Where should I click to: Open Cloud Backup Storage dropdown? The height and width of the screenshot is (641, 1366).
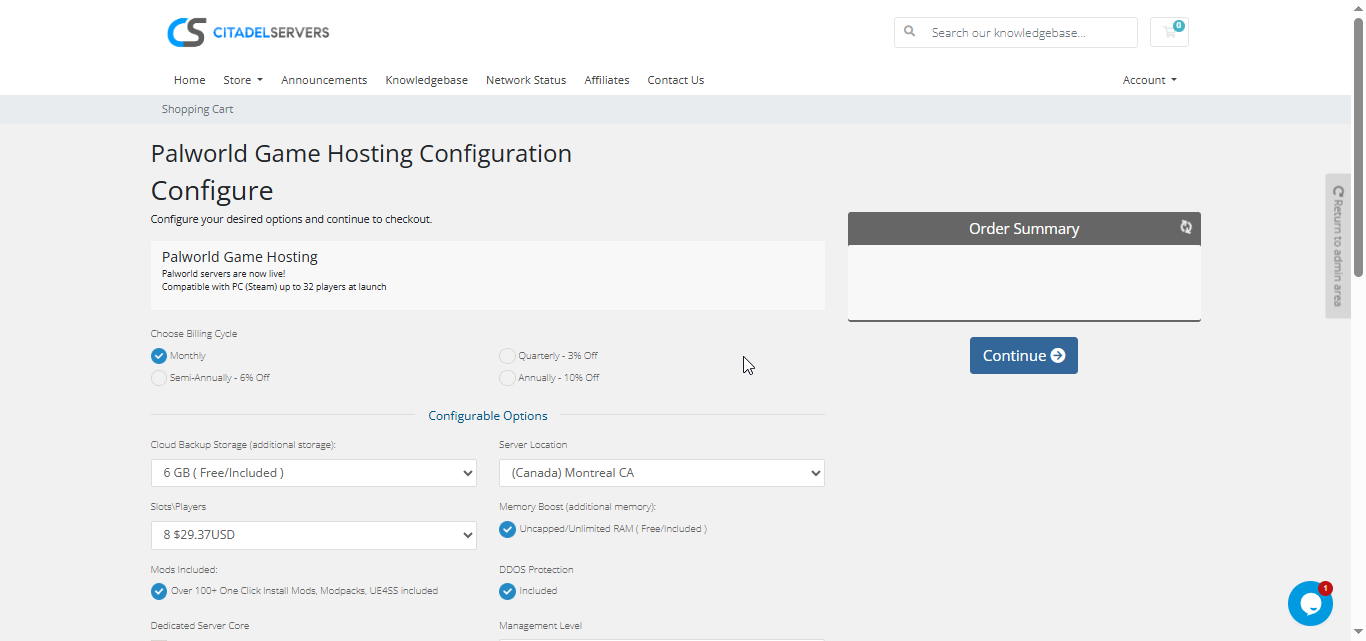[x=313, y=473]
